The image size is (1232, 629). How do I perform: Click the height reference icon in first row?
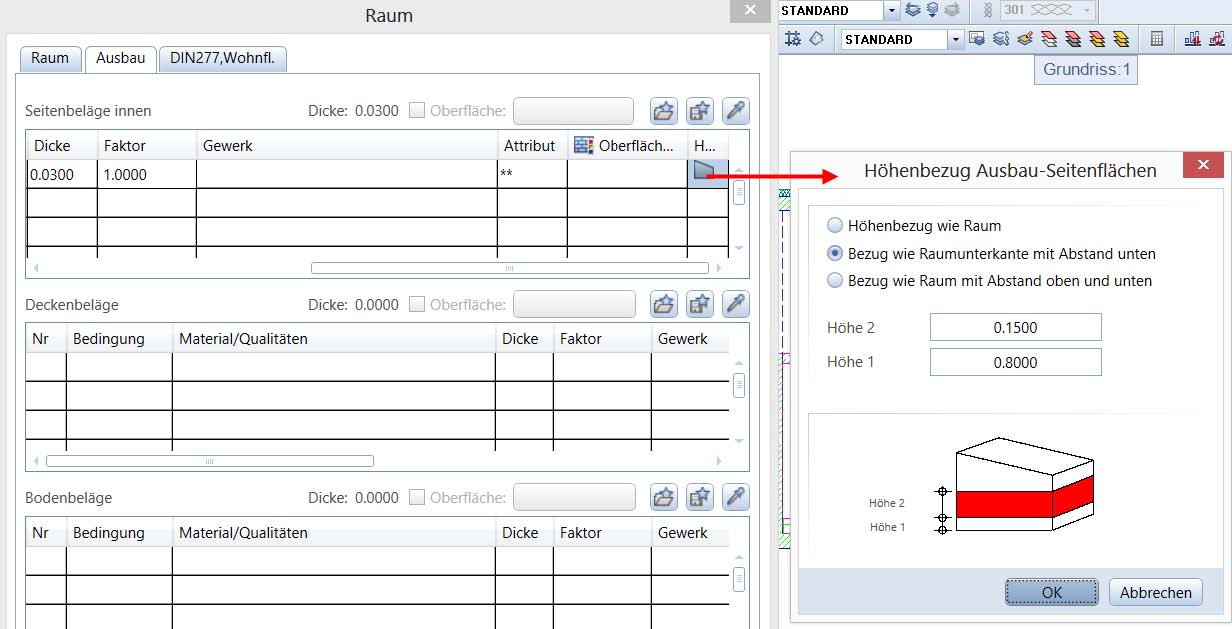coord(706,173)
